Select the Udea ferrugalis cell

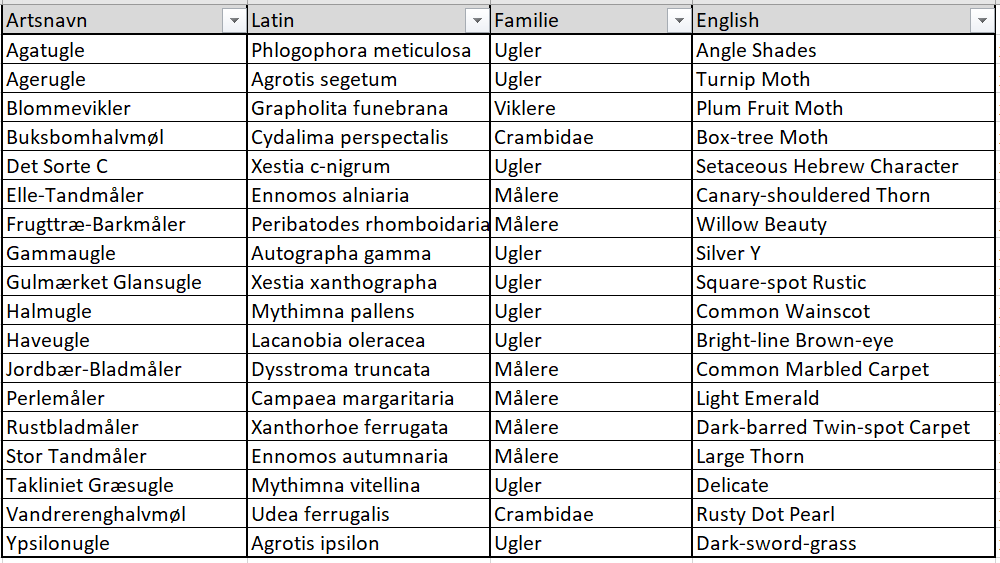(x=368, y=515)
